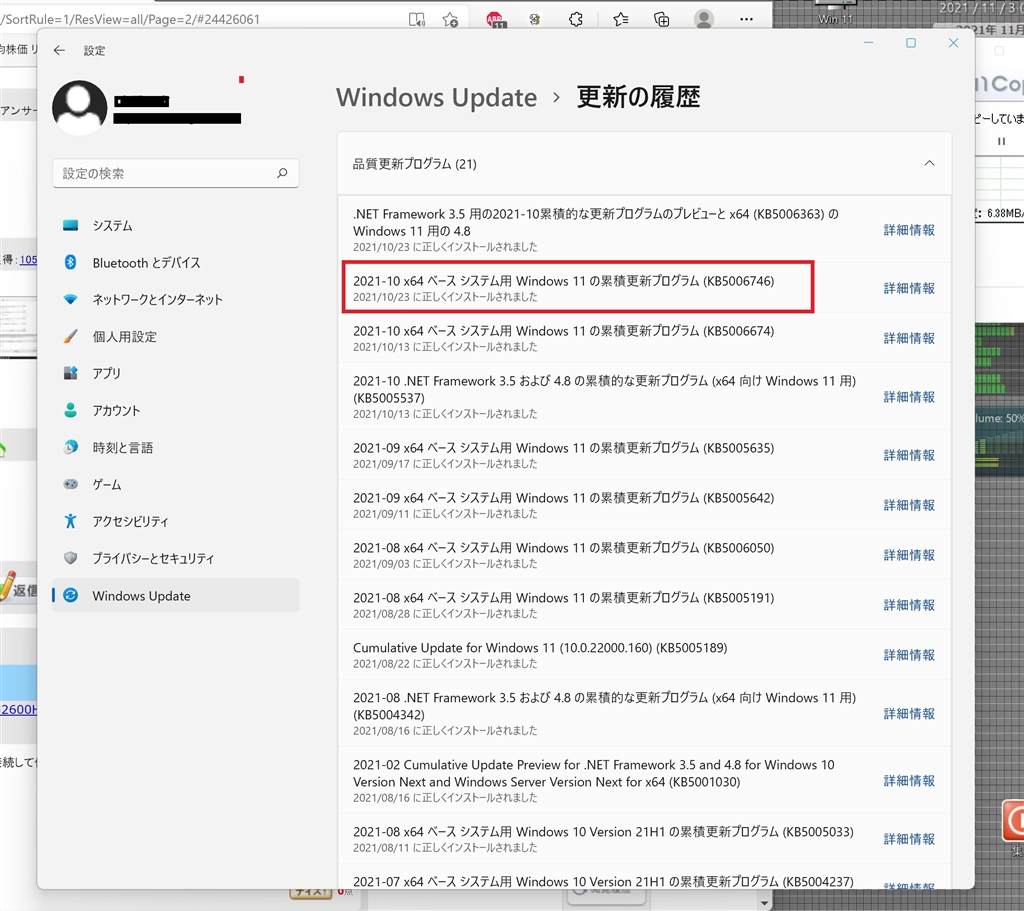
Task: Click the back arrow in Settings
Action: click(x=59, y=50)
